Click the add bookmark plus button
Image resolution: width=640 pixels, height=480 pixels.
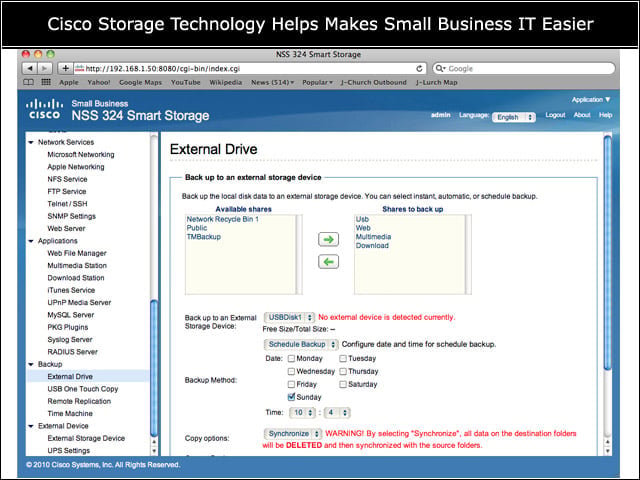coord(65,68)
